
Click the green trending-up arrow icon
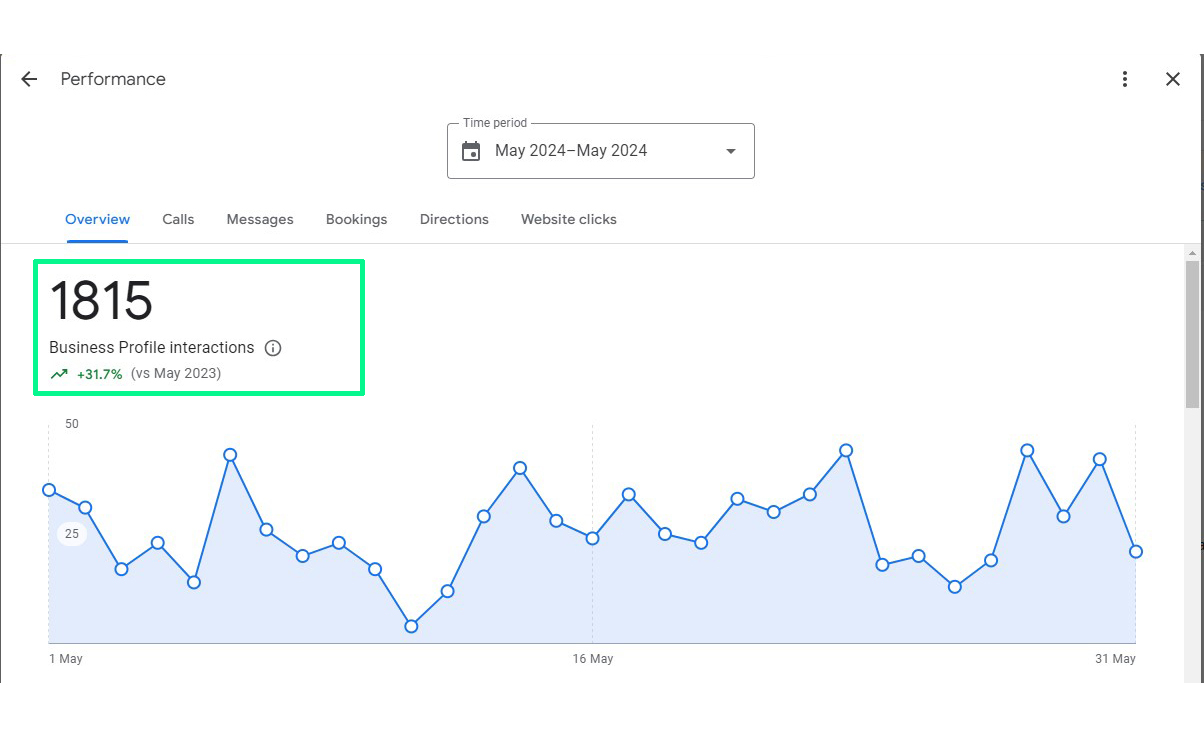59,374
